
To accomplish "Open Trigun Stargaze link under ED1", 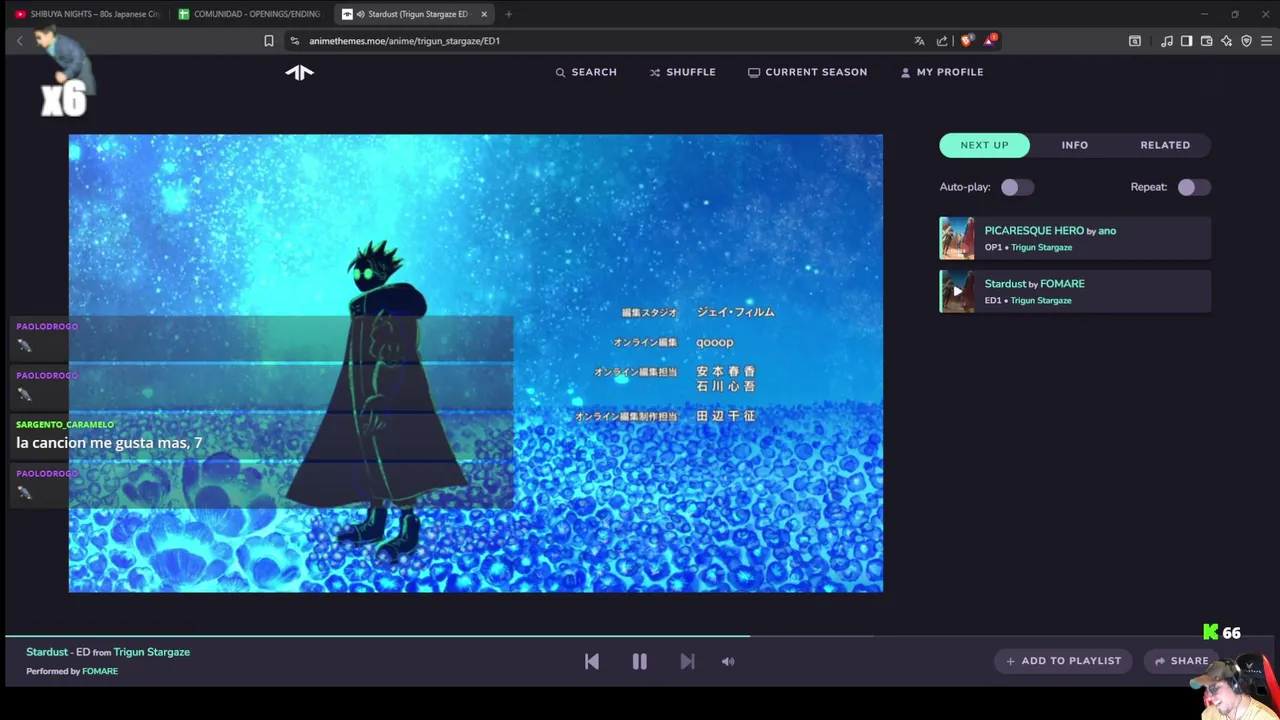I will [1040, 300].
